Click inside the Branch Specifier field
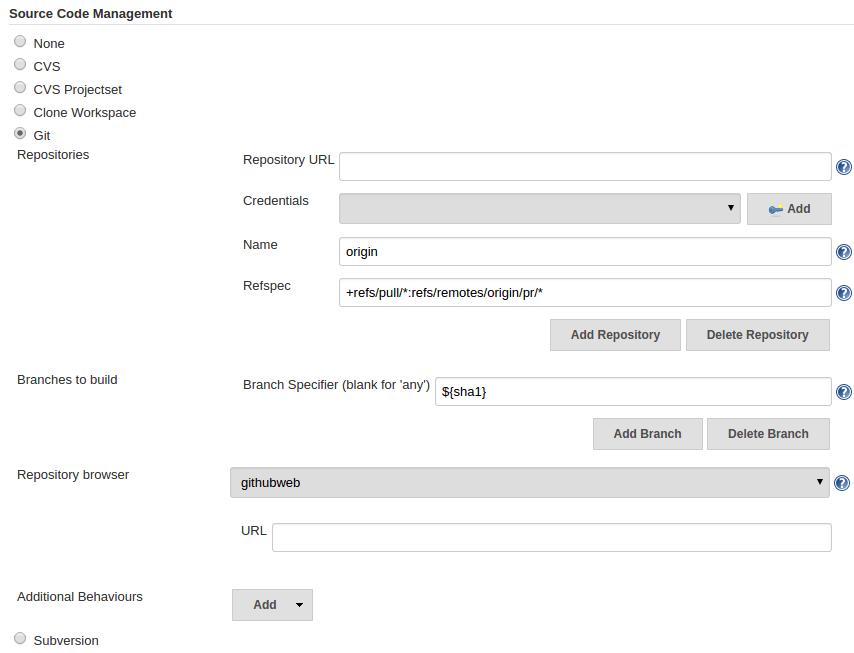 click(x=600, y=391)
